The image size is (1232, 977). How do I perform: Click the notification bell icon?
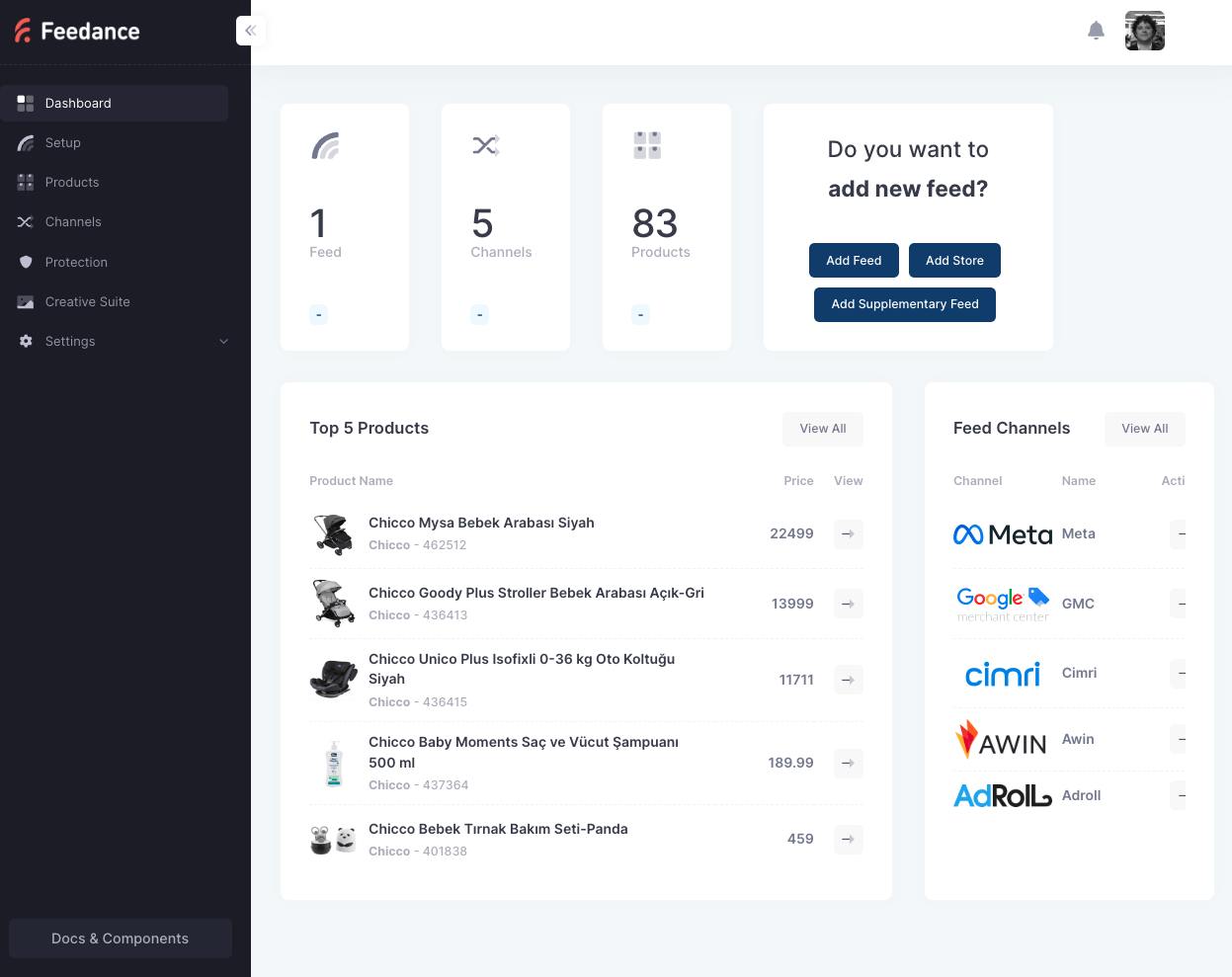(x=1096, y=31)
